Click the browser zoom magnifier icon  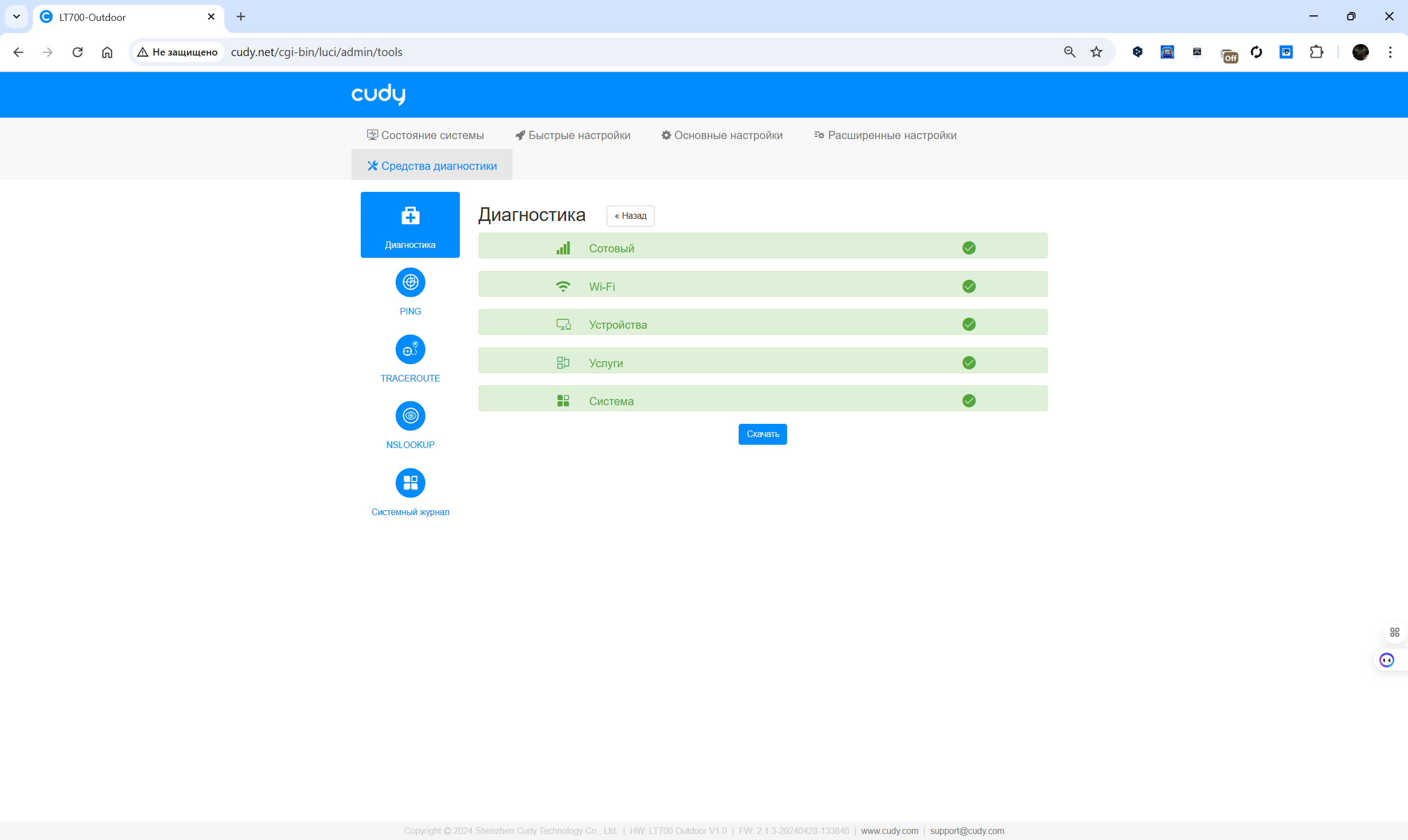click(x=1069, y=52)
